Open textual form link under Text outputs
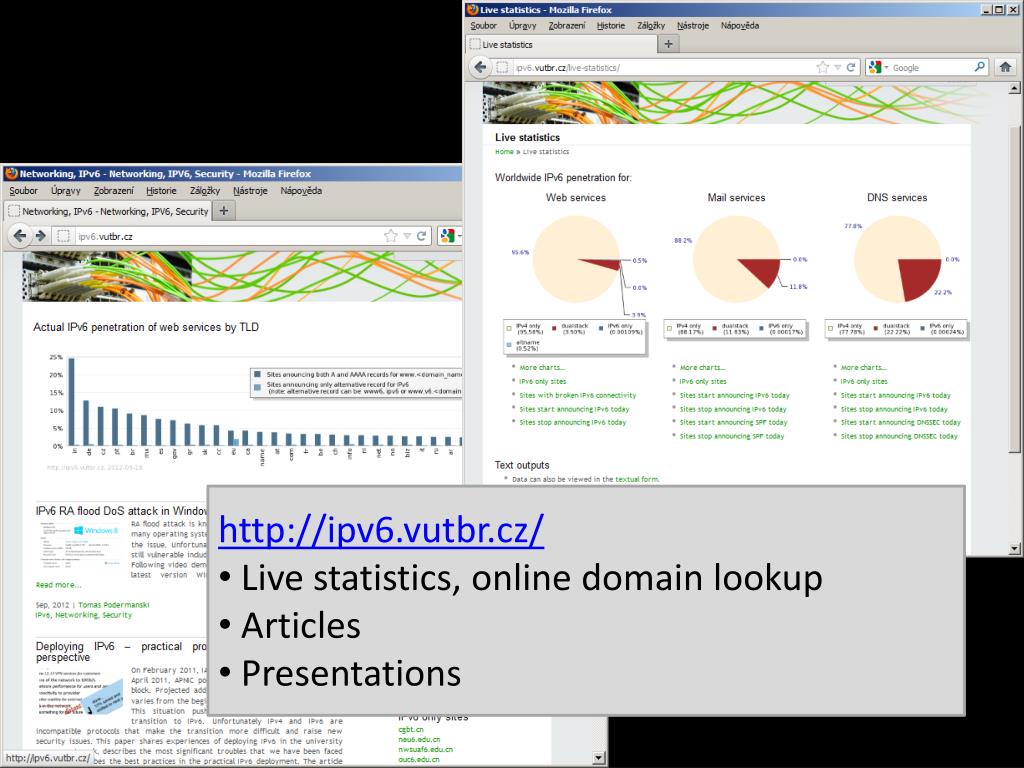Screen dimensions: 1024x768 pyautogui.click(x=637, y=479)
